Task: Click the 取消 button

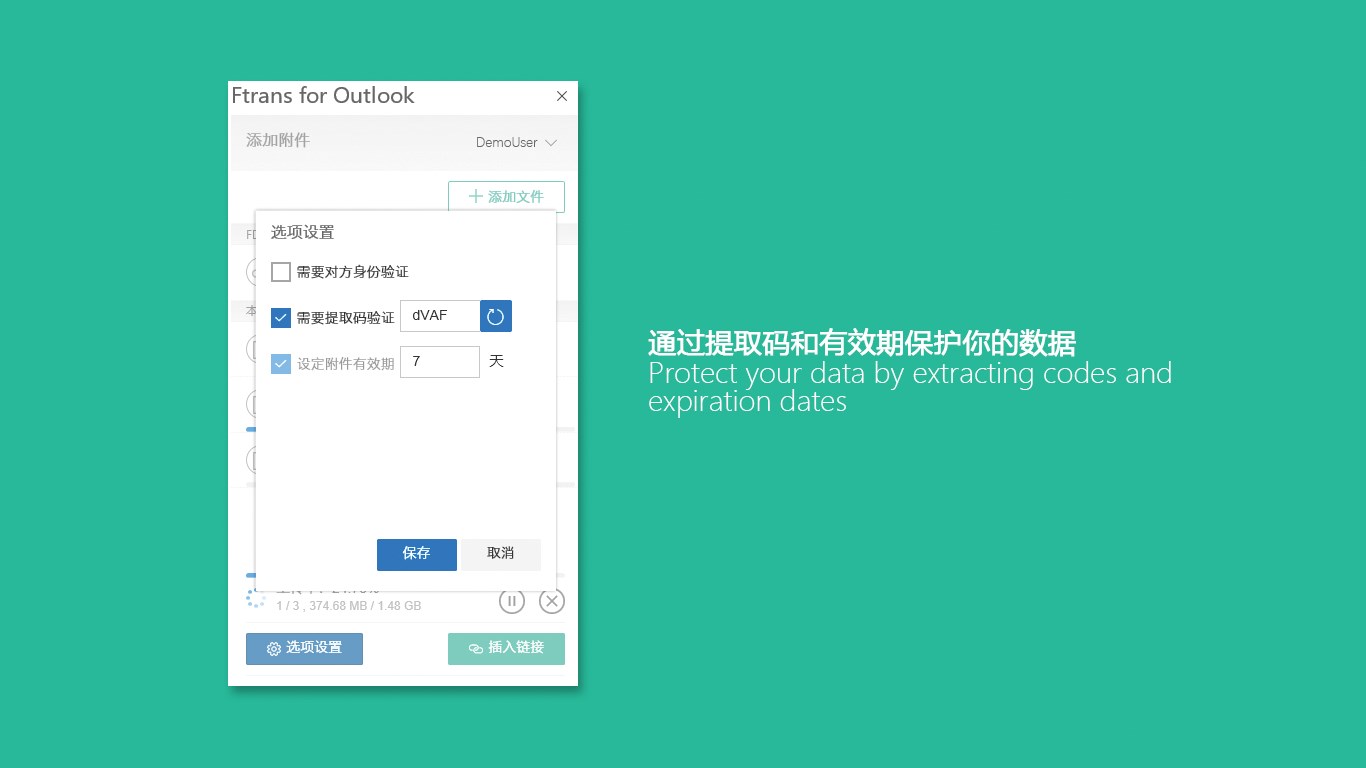Action: 501,554
